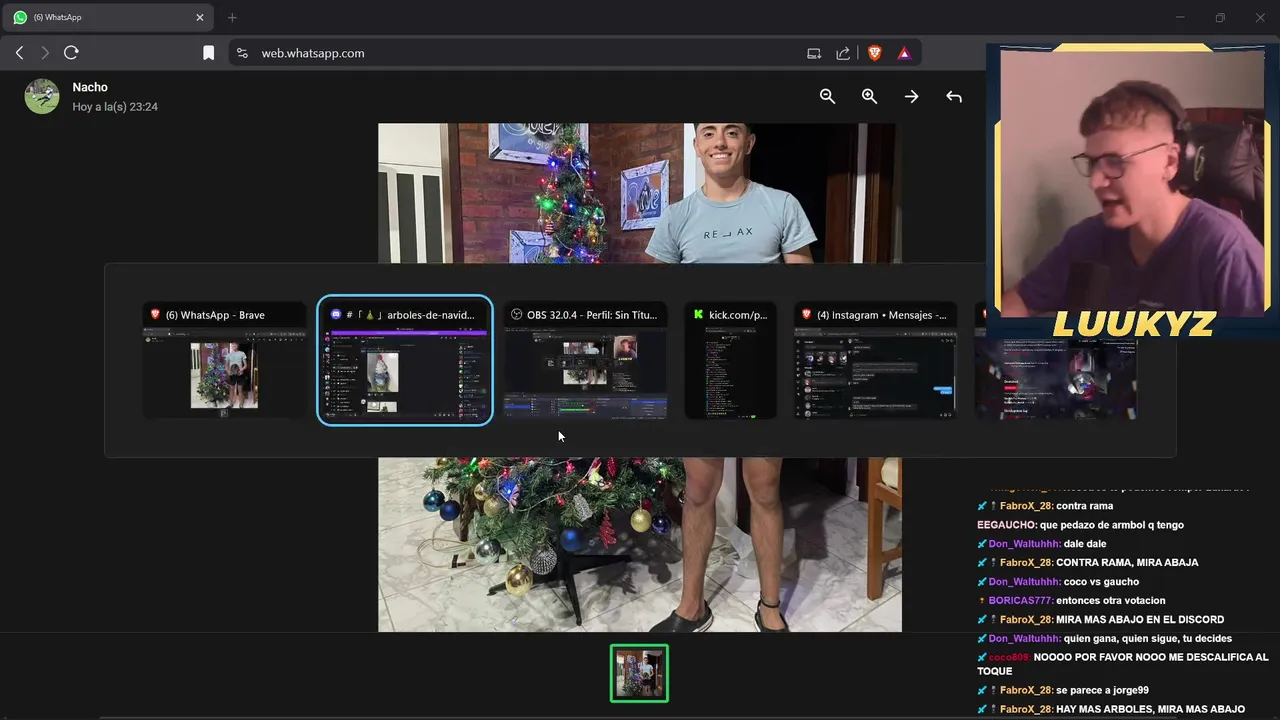Click the name "Nacho" in viewer header
The image size is (1280, 720).
click(x=90, y=87)
